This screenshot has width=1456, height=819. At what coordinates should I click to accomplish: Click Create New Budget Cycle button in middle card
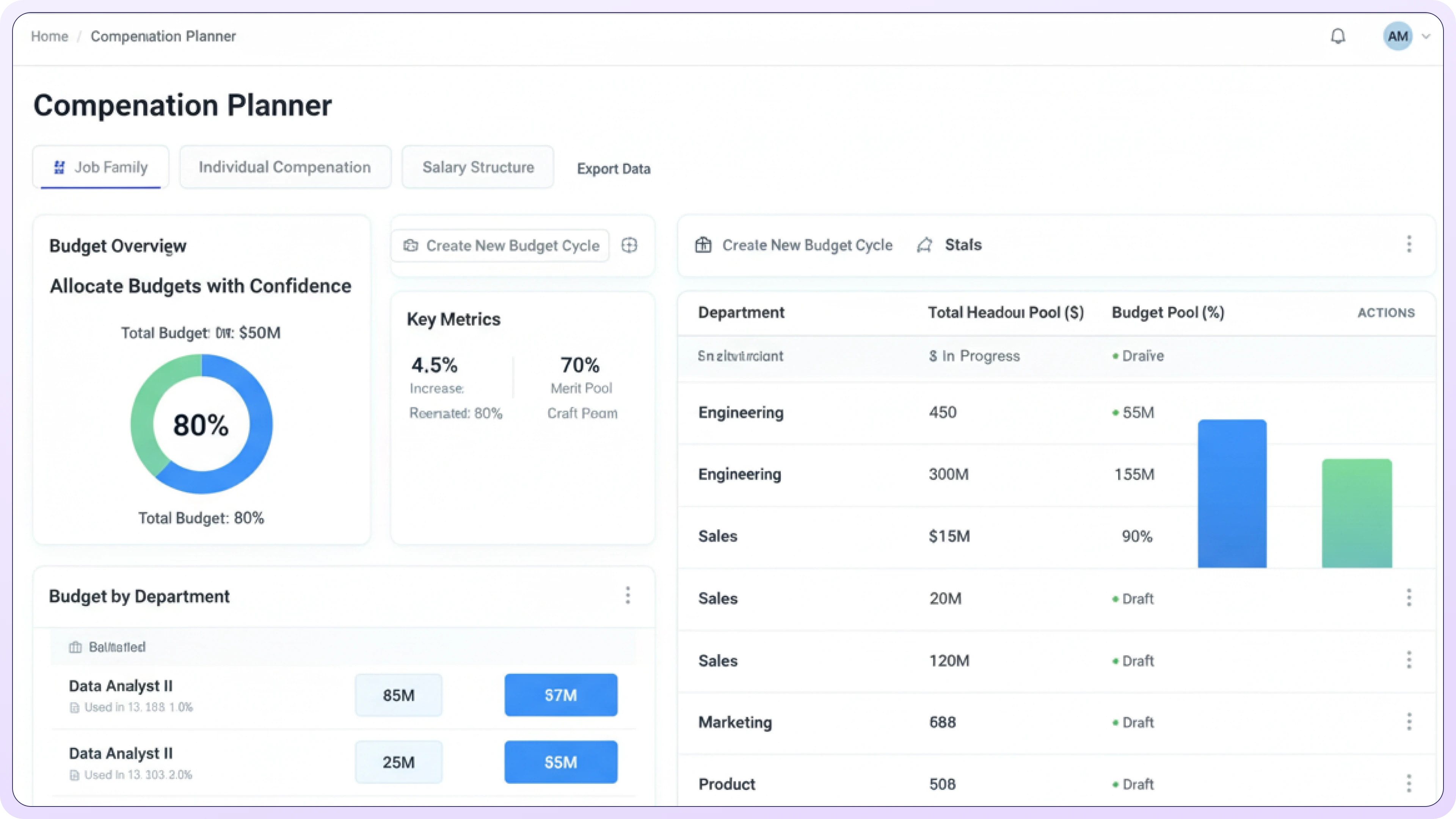pyautogui.click(x=500, y=246)
